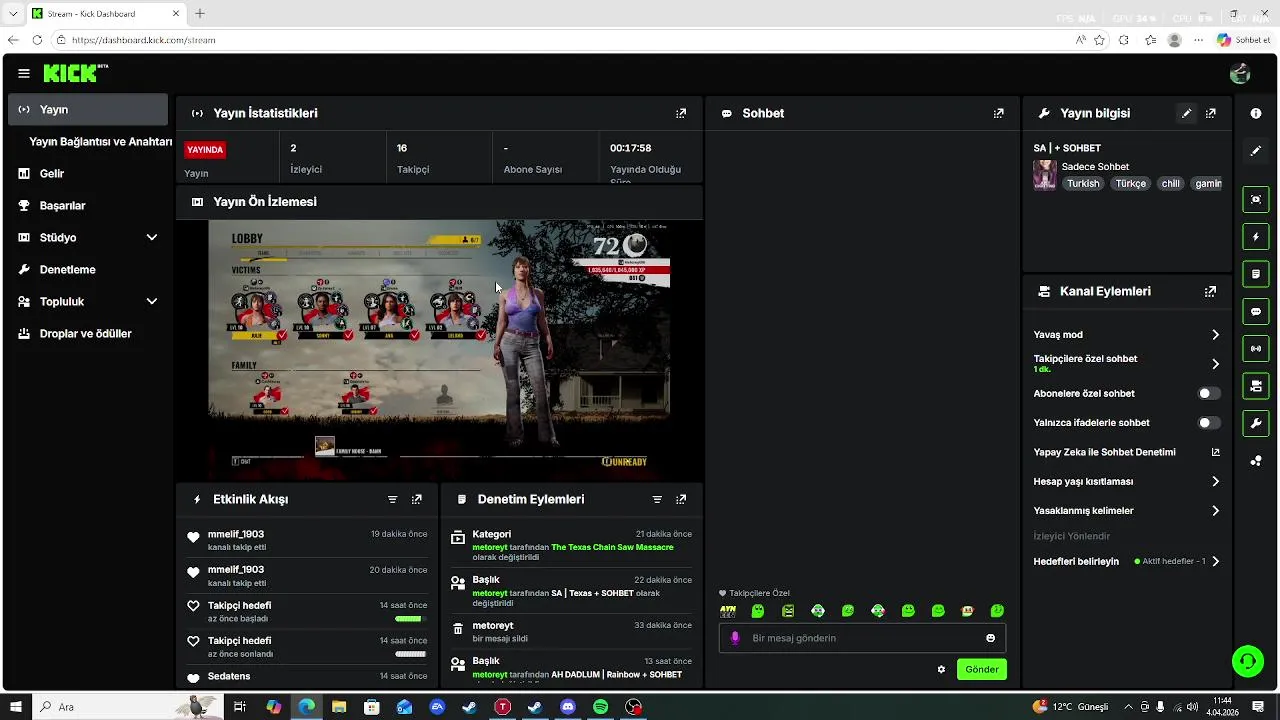1280x720 pixels.
Task: Click the edit pencil in Yayın bilgisi
Action: [x=1186, y=114]
